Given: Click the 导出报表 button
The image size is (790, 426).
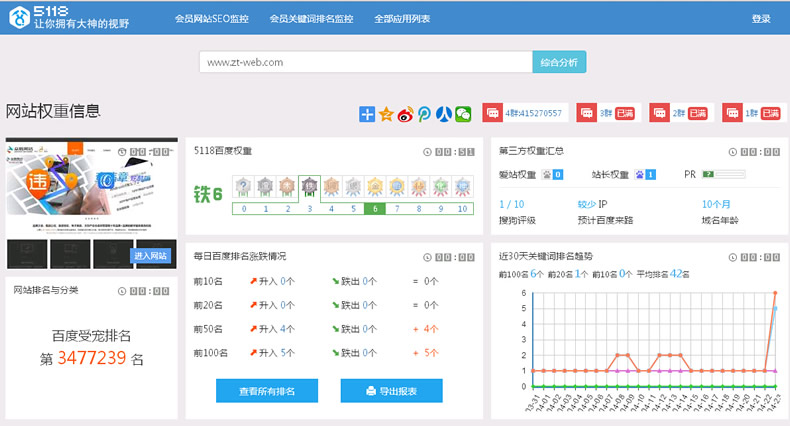Looking at the screenshot, I should [391, 391].
